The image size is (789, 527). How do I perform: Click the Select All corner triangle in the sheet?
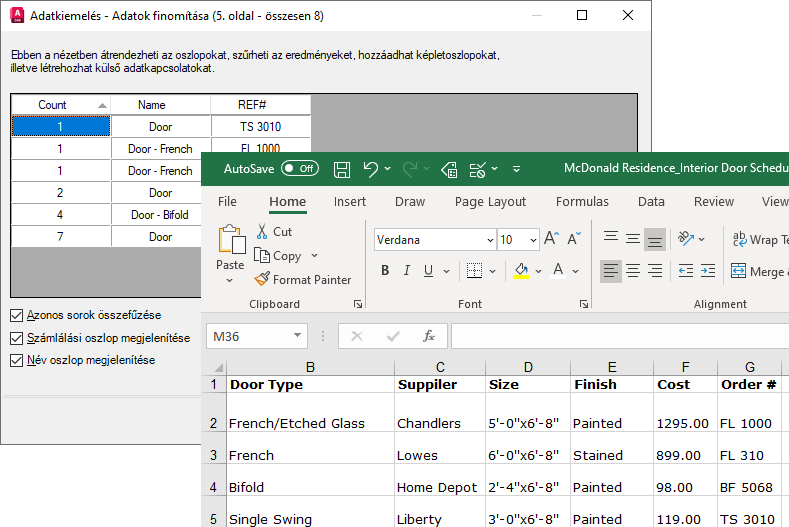coord(219,367)
